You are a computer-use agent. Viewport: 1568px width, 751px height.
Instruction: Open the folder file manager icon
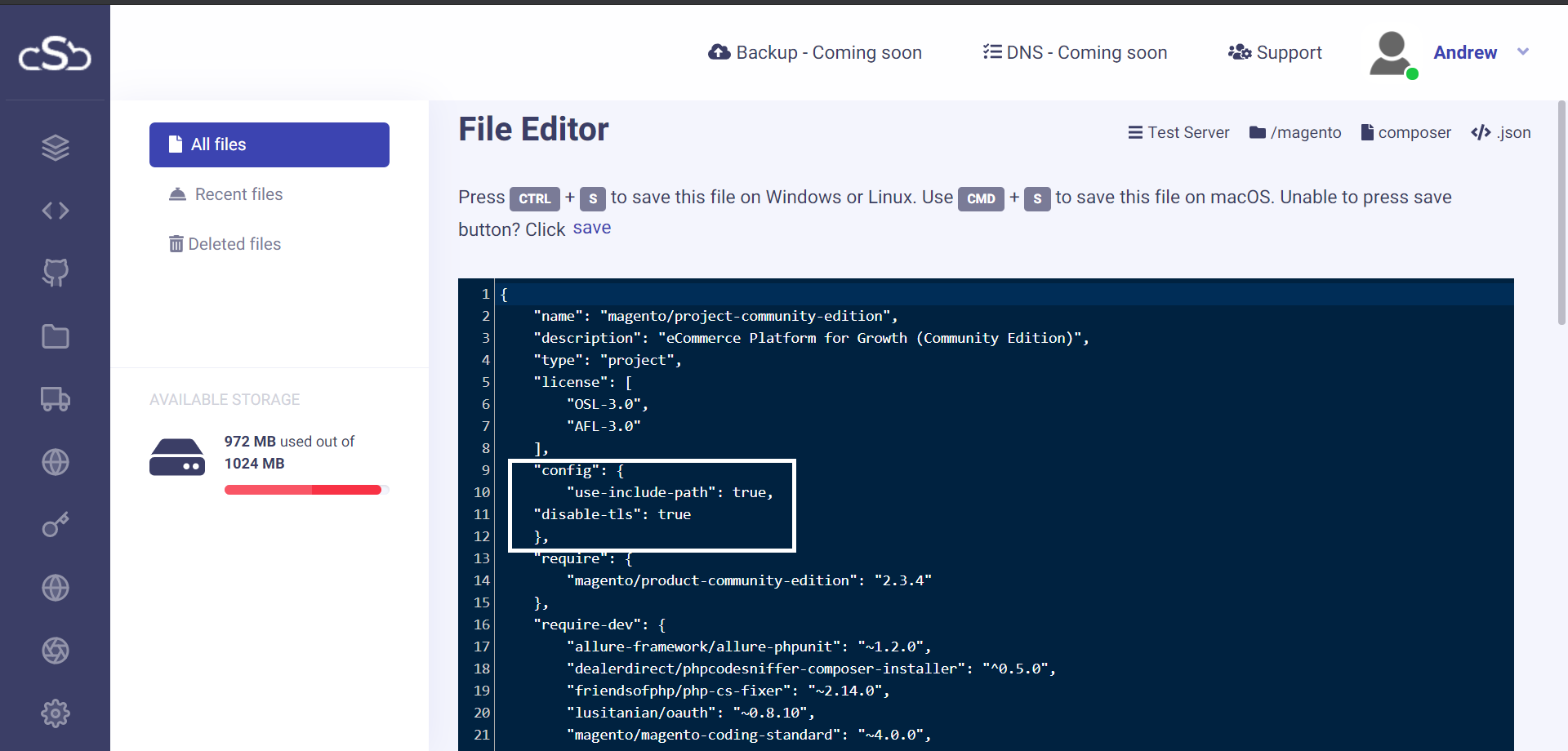(56, 336)
